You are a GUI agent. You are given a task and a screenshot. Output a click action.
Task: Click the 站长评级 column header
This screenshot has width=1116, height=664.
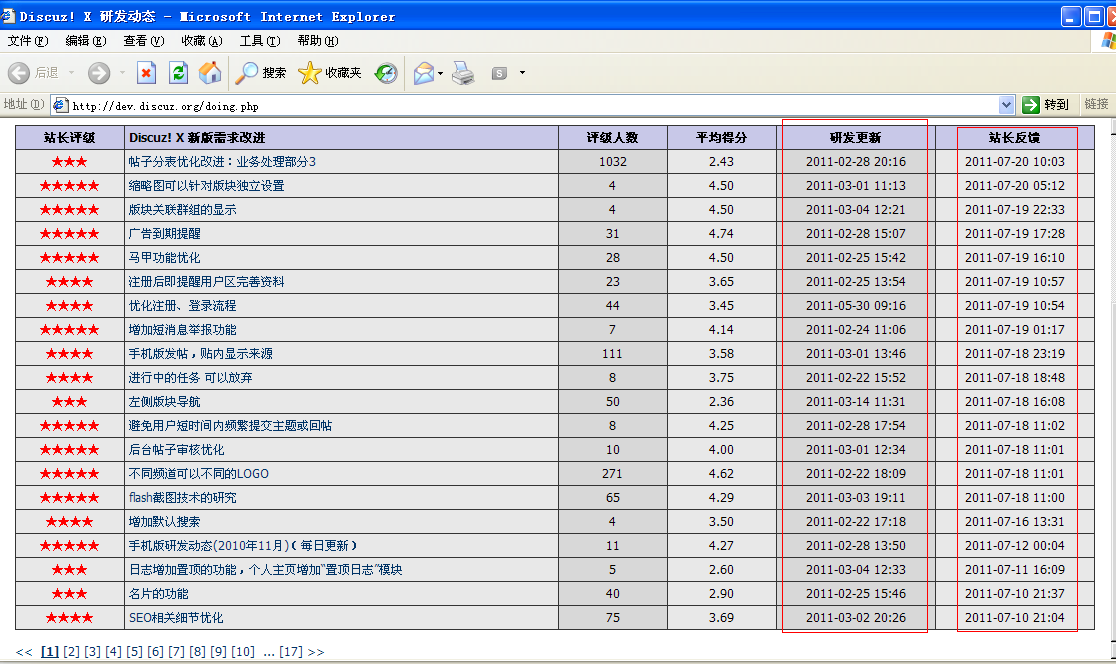point(69,138)
